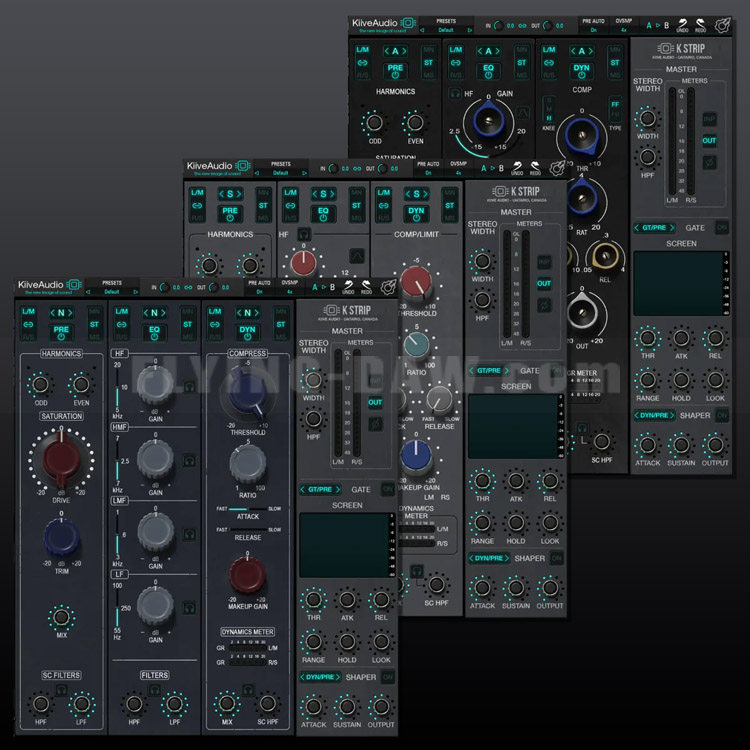
Task: Select ST mode in middle S-model DYN module
Action: [450, 206]
